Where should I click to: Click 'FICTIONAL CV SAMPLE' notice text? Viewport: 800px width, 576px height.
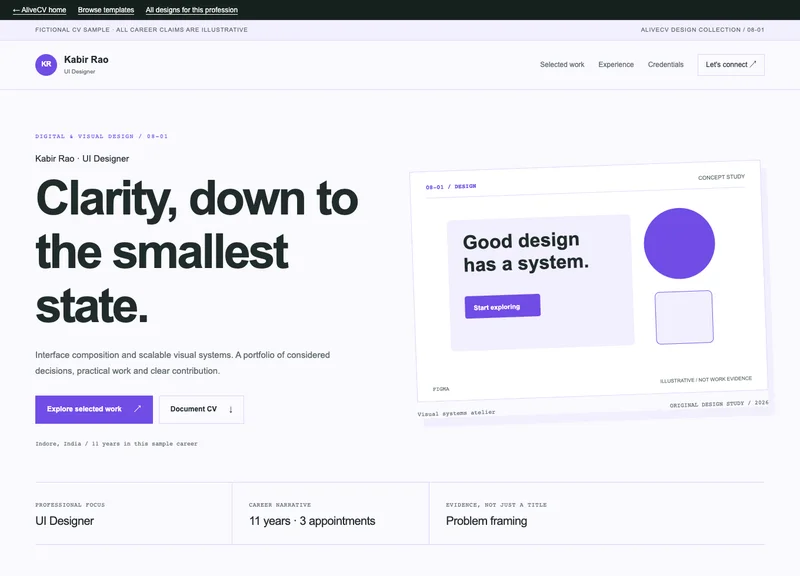(x=141, y=30)
